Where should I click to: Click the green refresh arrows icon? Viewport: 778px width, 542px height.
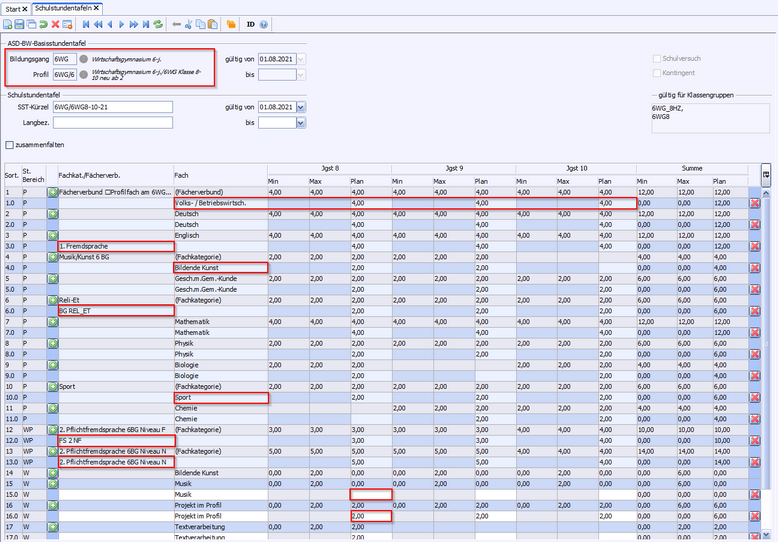click(x=158, y=23)
